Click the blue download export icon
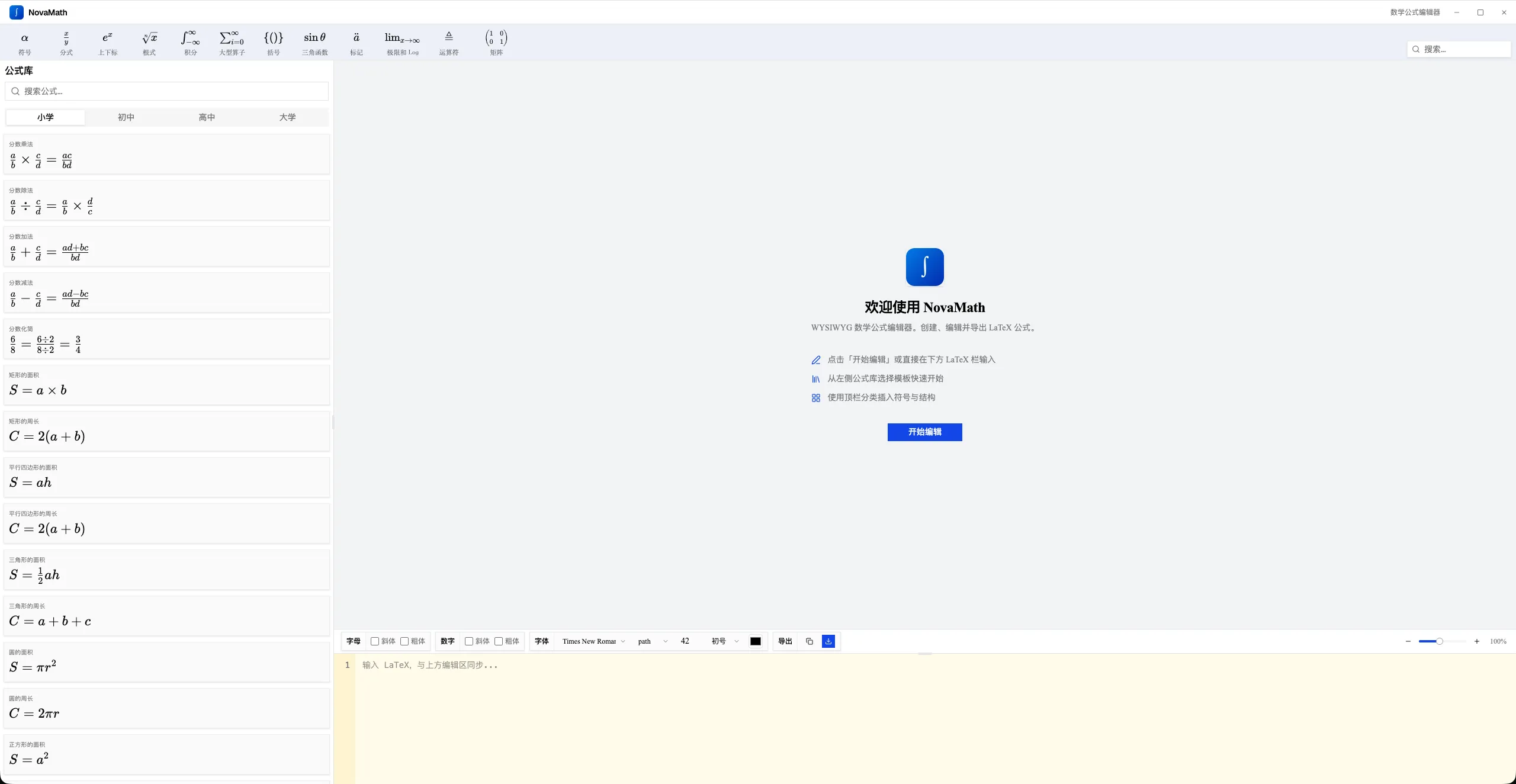This screenshot has width=1516, height=784. click(x=828, y=641)
